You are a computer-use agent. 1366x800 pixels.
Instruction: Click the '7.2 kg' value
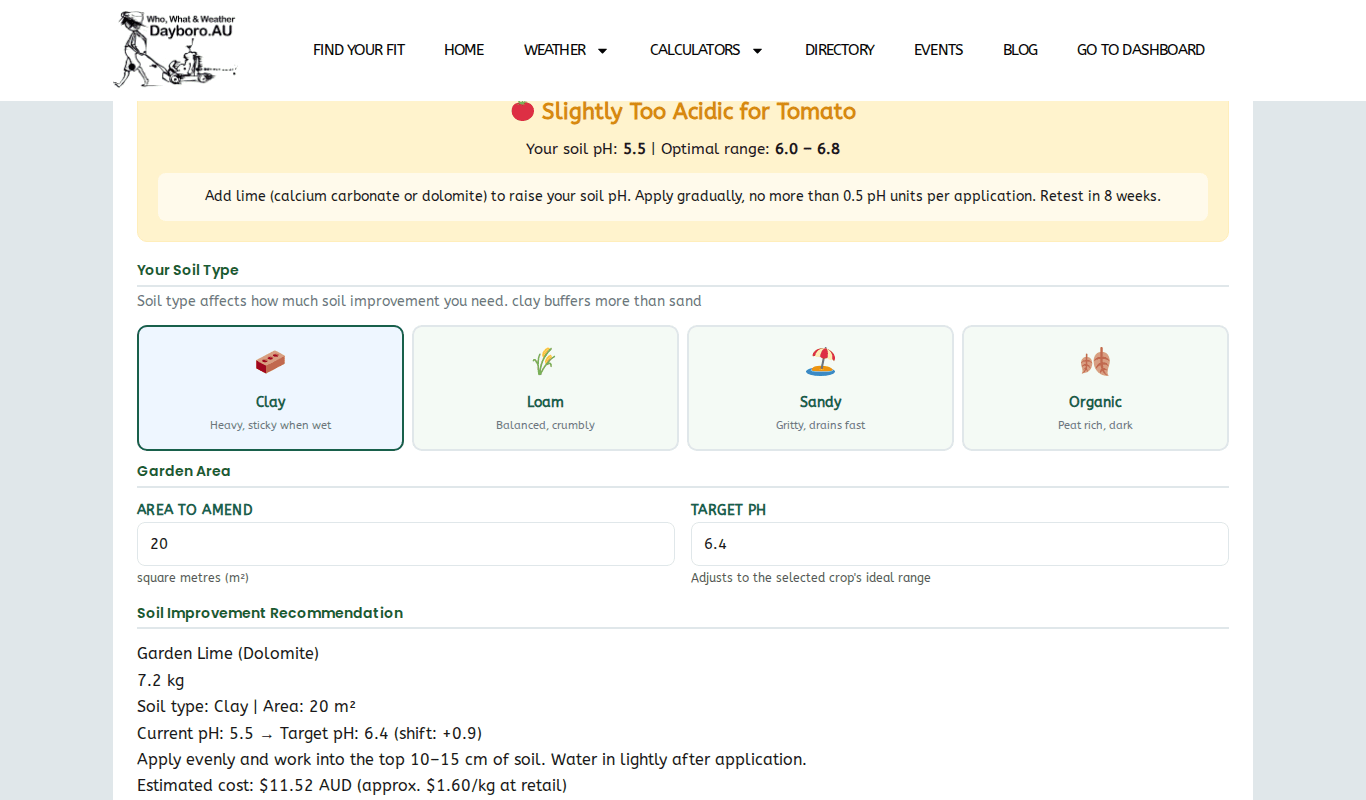[x=161, y=680]
